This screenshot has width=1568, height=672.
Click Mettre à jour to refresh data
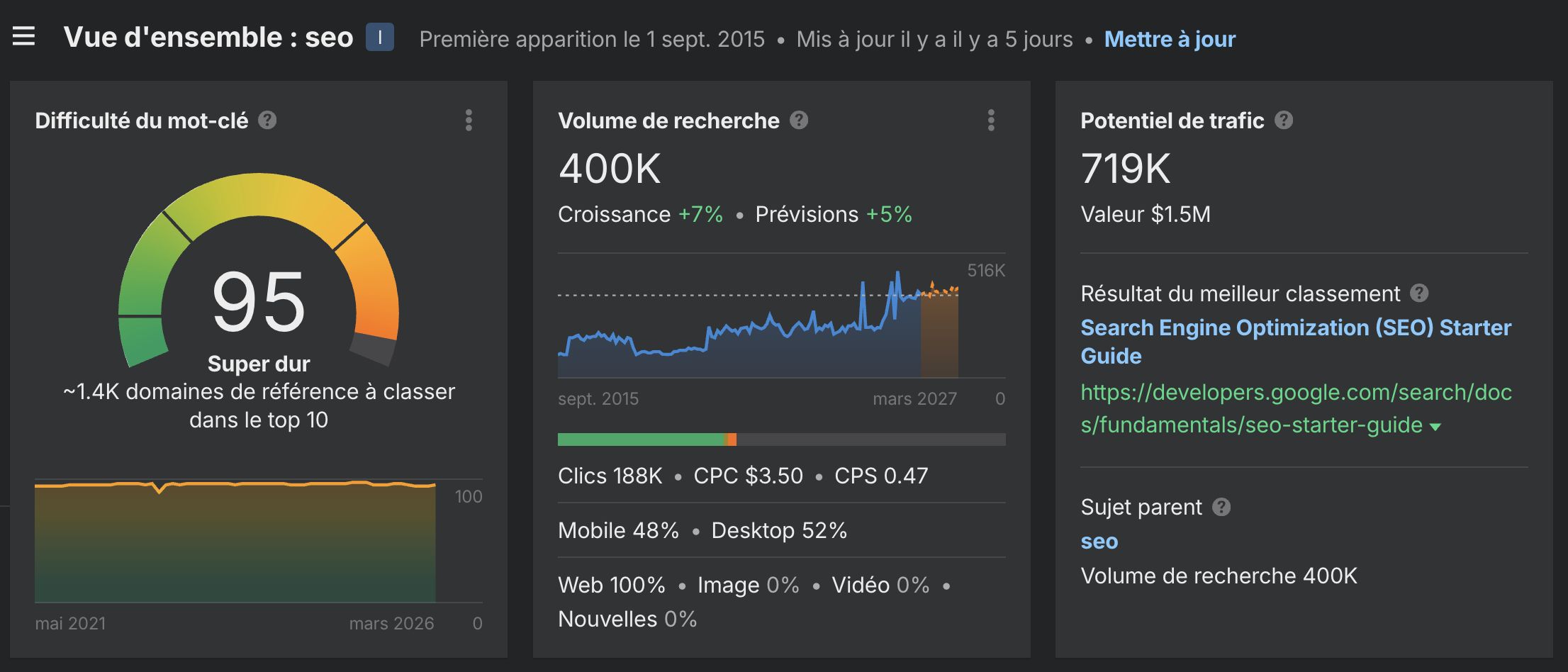tap(1168, 39)
